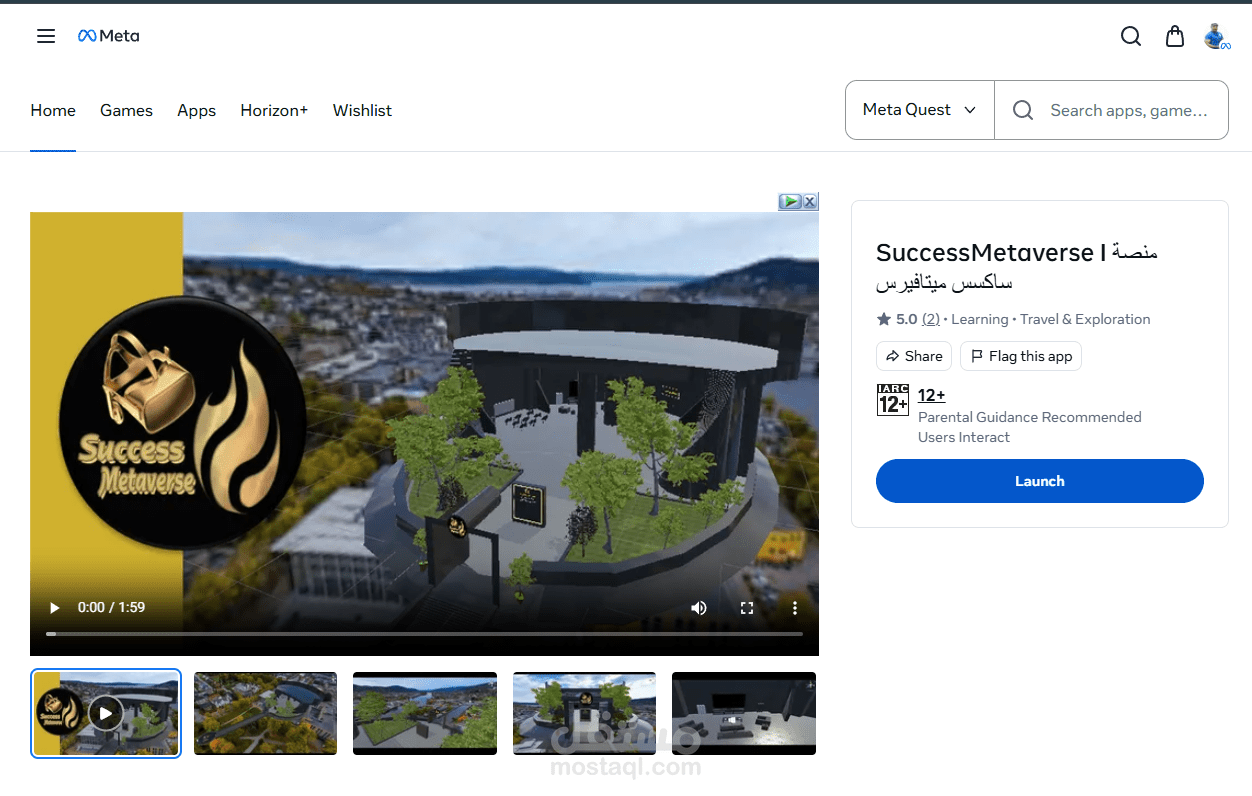Click Share button
The width and height of the screenshot is (1252, 796).
tap(914, 356)
